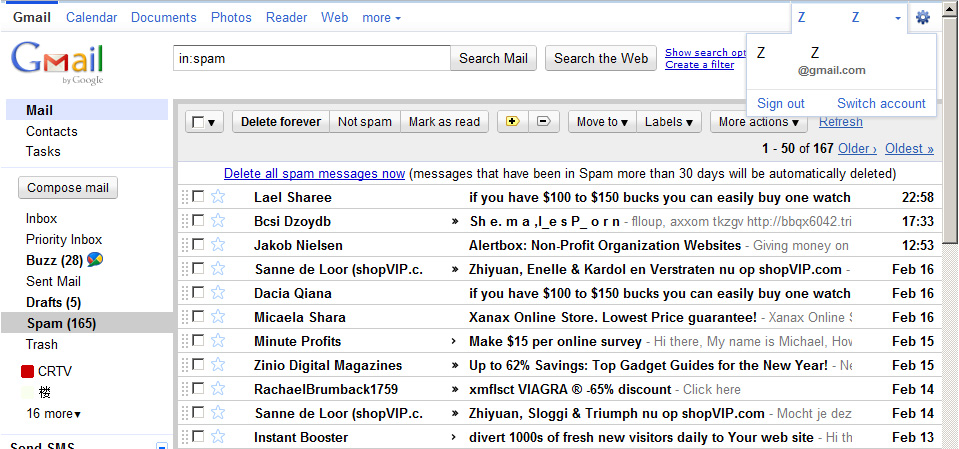Open the account dropdown arrow
This screenshot has width=959, height=449.
[898, 18]
